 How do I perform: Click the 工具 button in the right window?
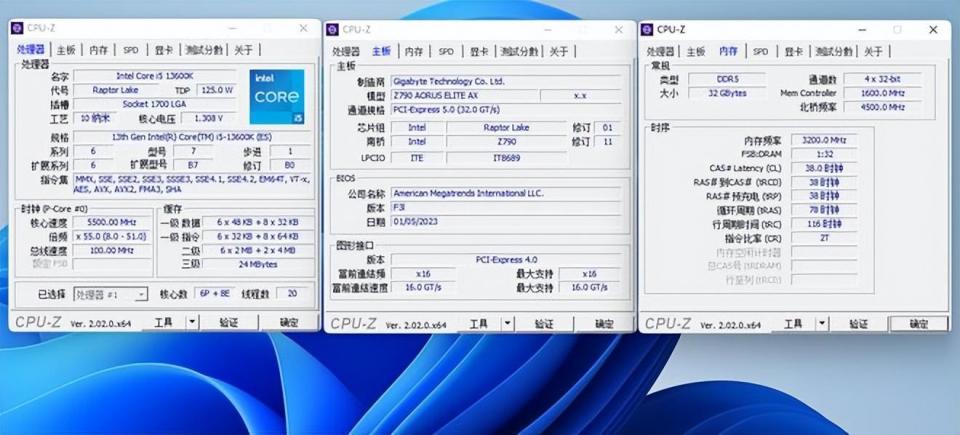pyautogui.click(x=793, y=323)
